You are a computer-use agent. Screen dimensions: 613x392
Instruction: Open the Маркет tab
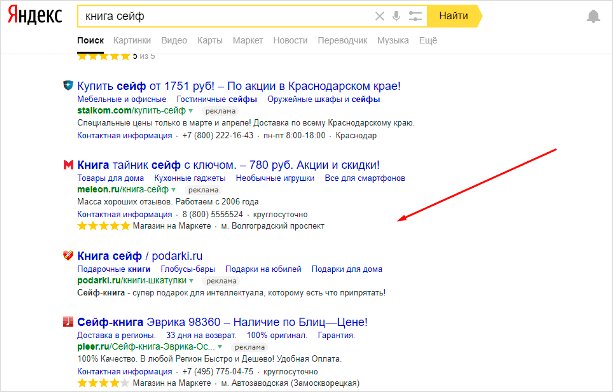(248, 40)
